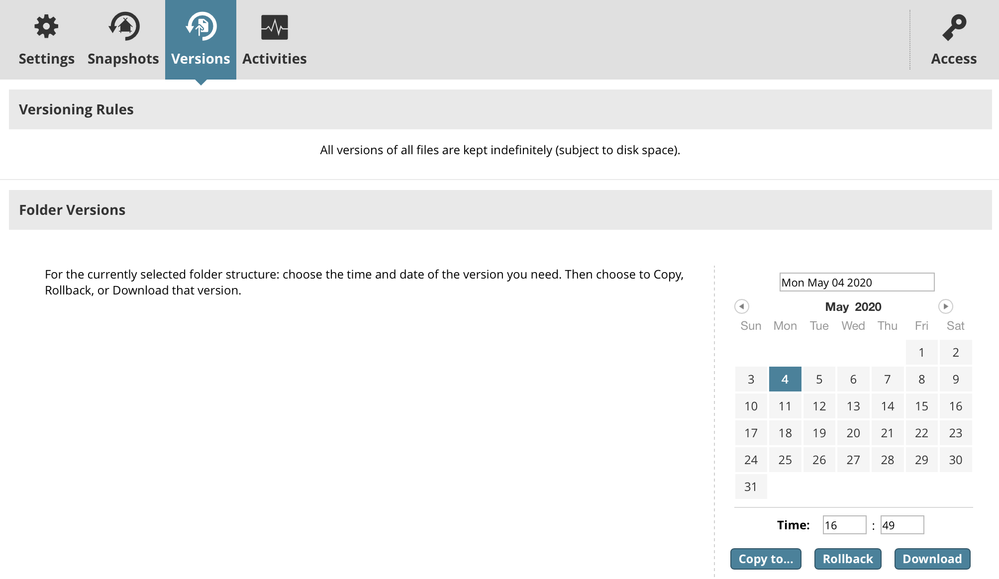Choose May 31 in the calendar
This screenshot has height=579, width=999.
[x=751, y=487]
